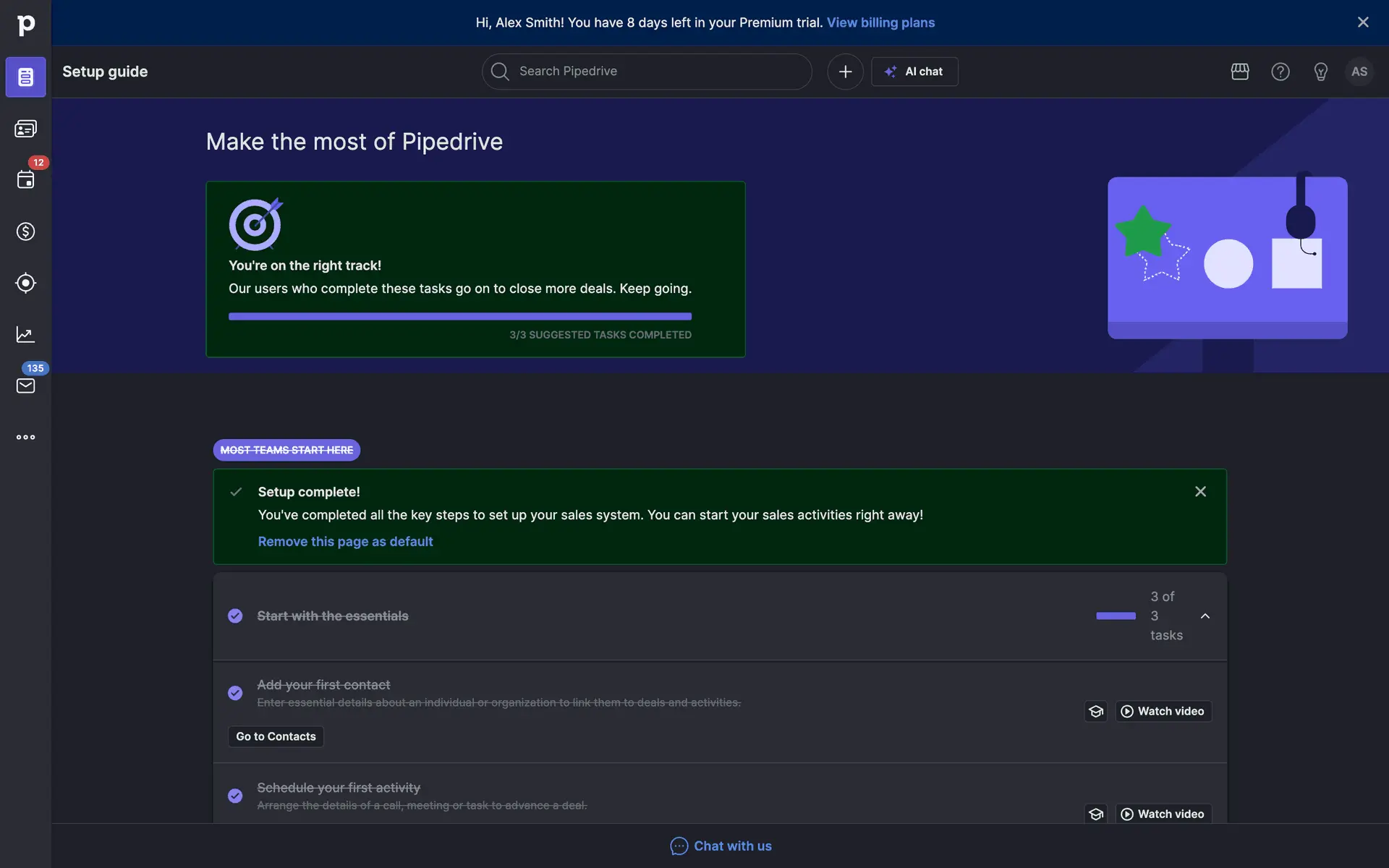The width and height of the screenshot is (1389, 868).
Task: Open Activities calendar icon in sidebar
Action: click(x=25, y=180)
